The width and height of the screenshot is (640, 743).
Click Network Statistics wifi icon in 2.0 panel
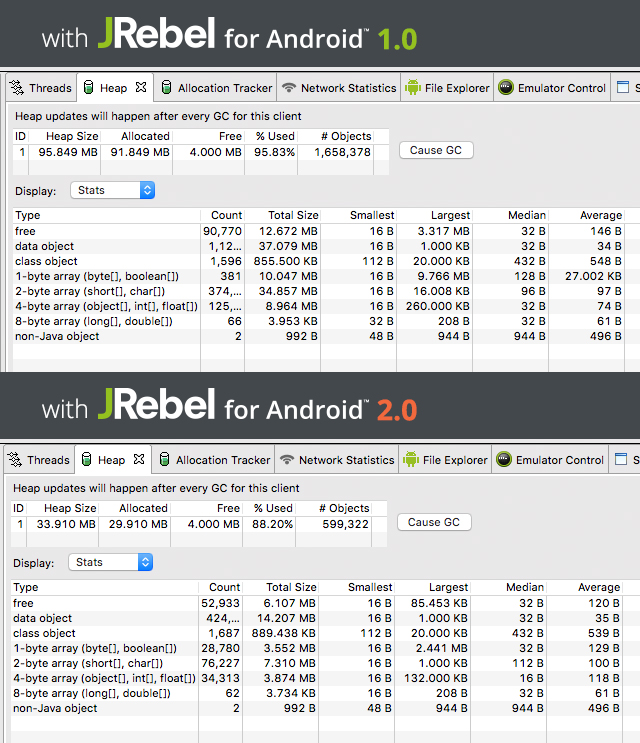[x=287, y=459]
